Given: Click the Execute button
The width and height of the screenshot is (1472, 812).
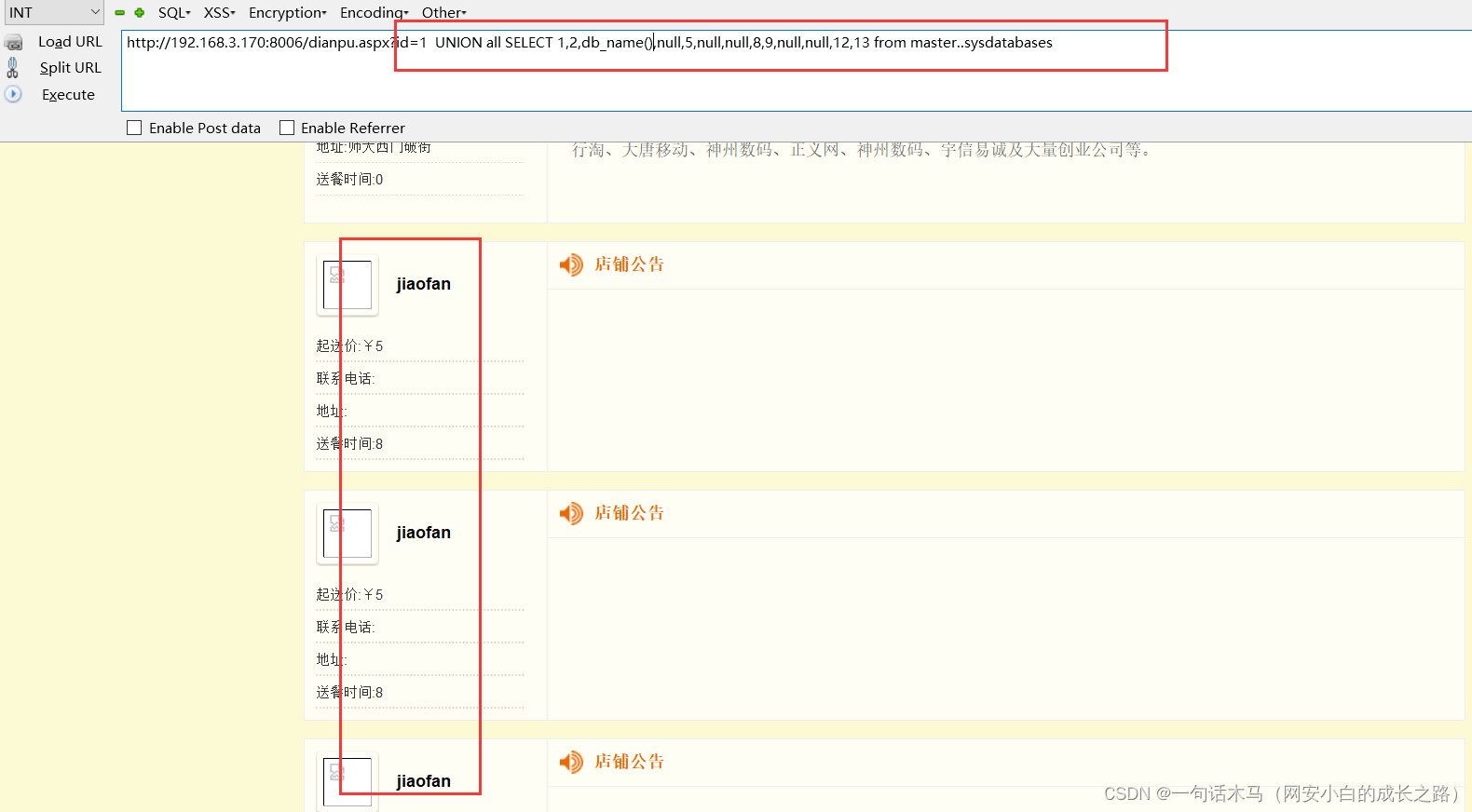Looking at the screenshot, I should pos(68,95).
